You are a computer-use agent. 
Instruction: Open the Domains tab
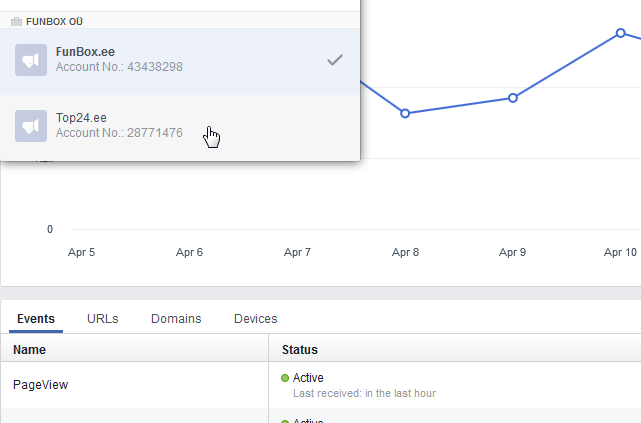click(x=176, y=319)
